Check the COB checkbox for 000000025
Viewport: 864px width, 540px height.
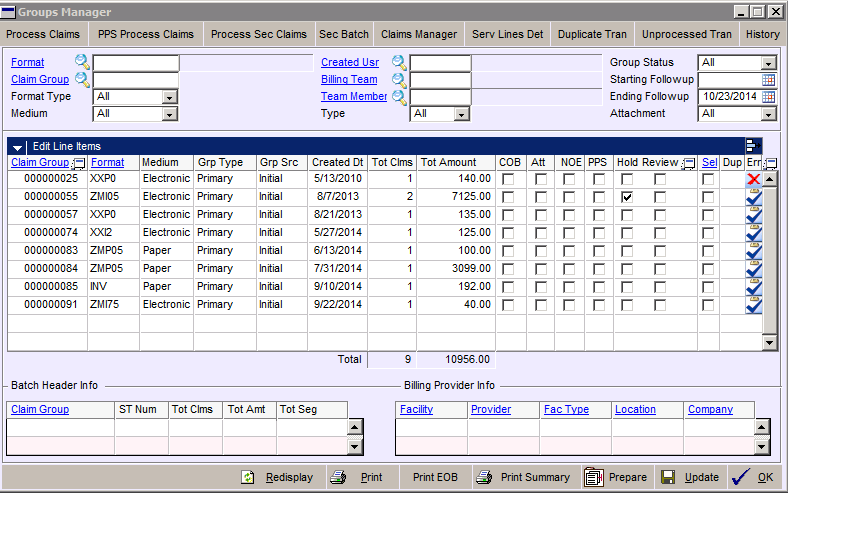(x=508, y=180)
